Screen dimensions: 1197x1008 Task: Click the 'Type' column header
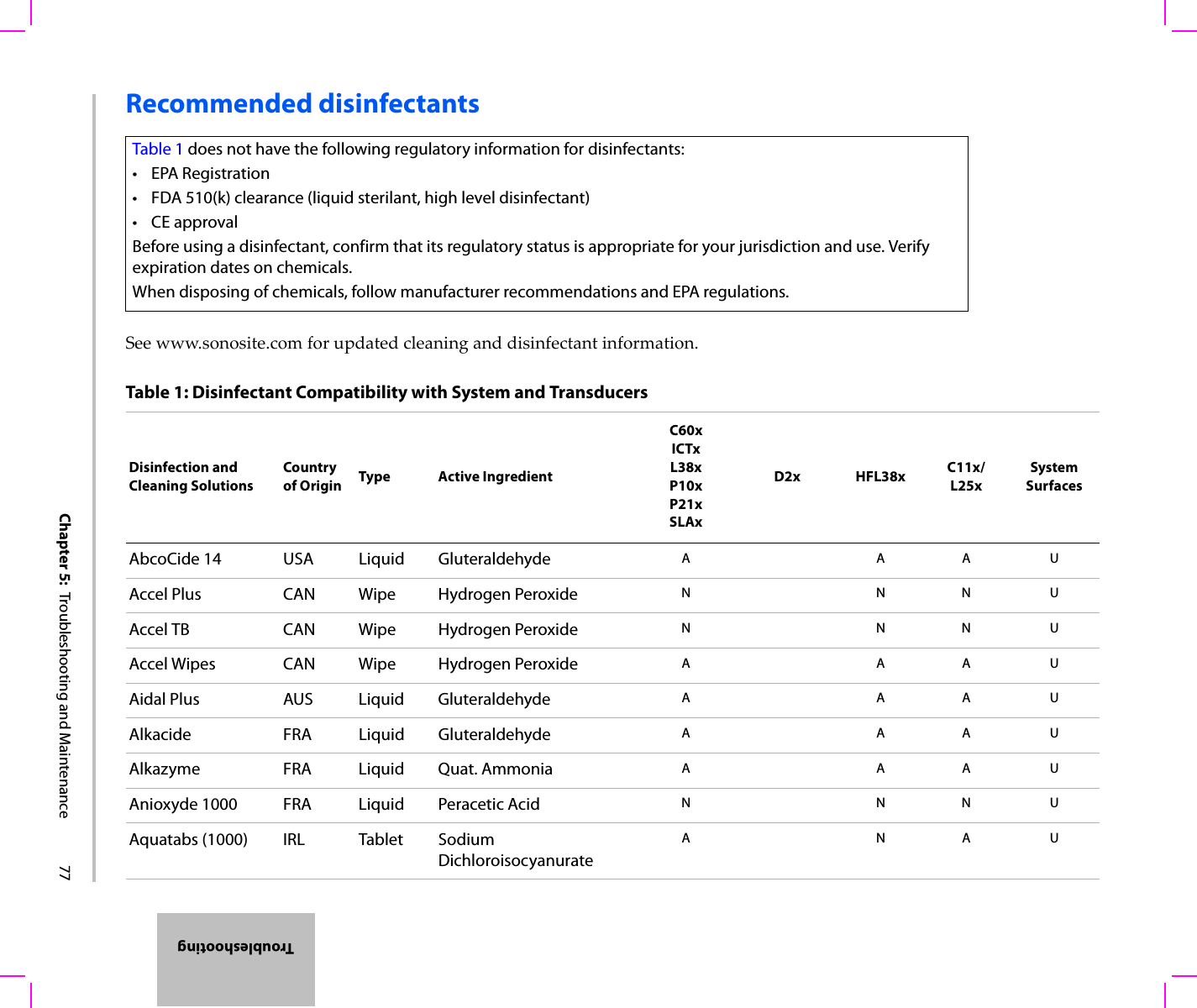click(375, 476)
